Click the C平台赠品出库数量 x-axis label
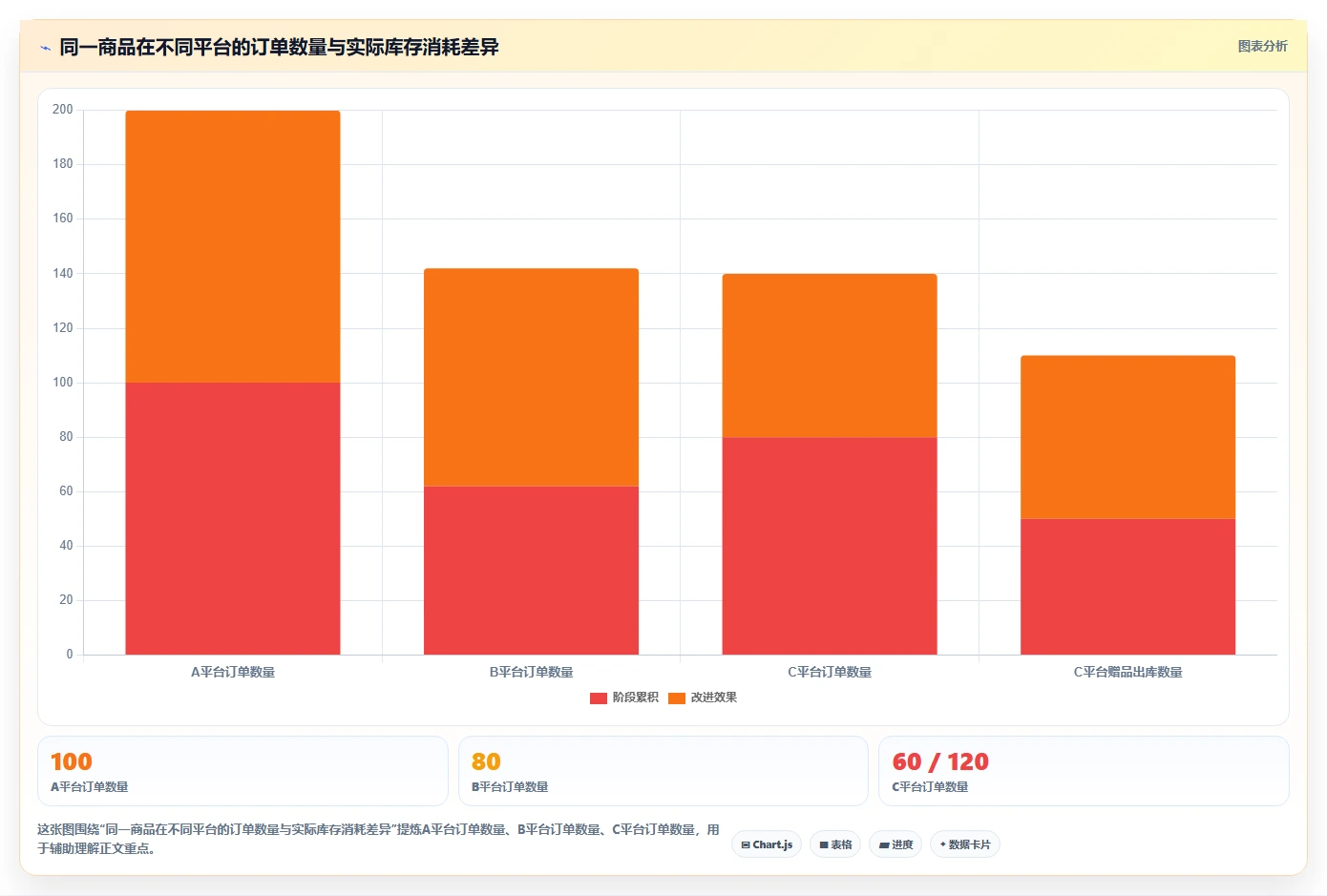Screen dimensions: 1327x896 1127,672
